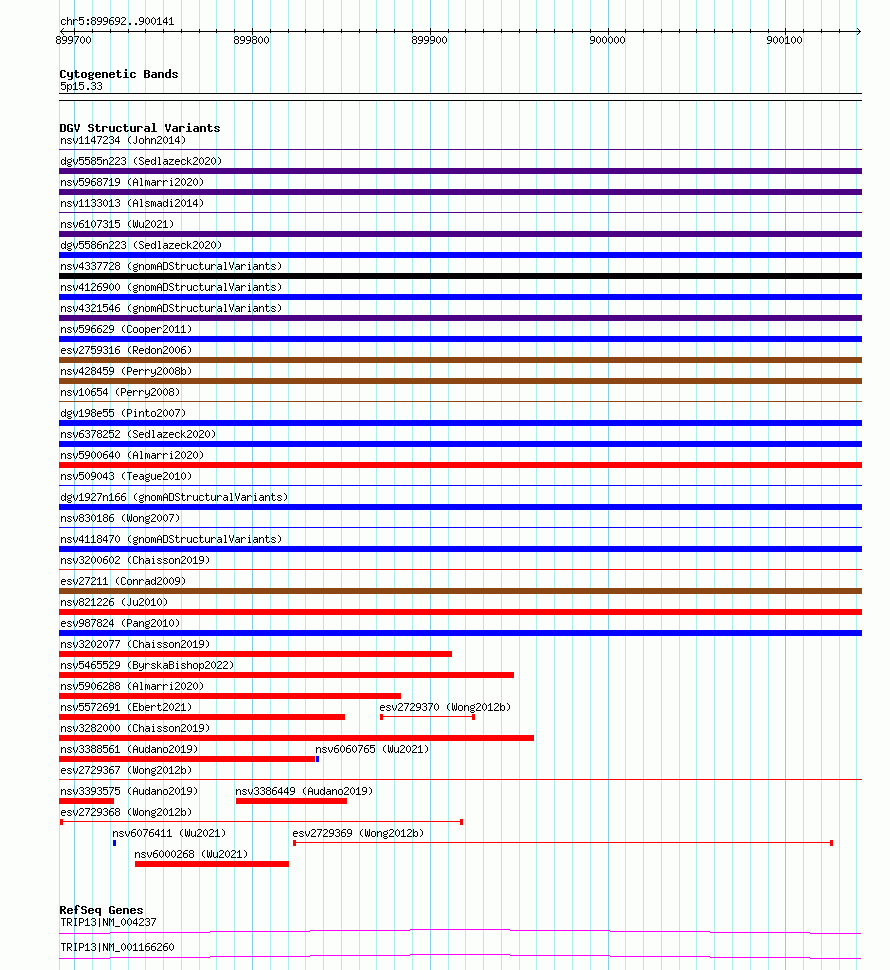Click the chr5:899692..900141 region text
The image size is (890, 970).
tap(117, 22)
